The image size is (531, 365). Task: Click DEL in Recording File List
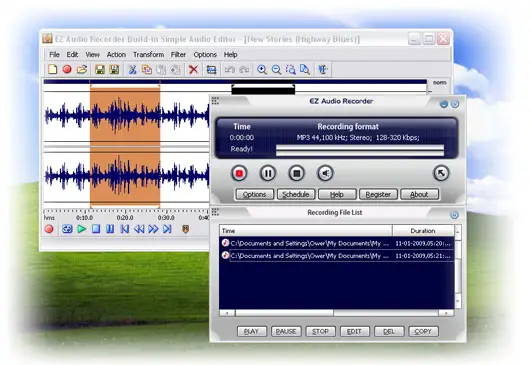point(389,331)
